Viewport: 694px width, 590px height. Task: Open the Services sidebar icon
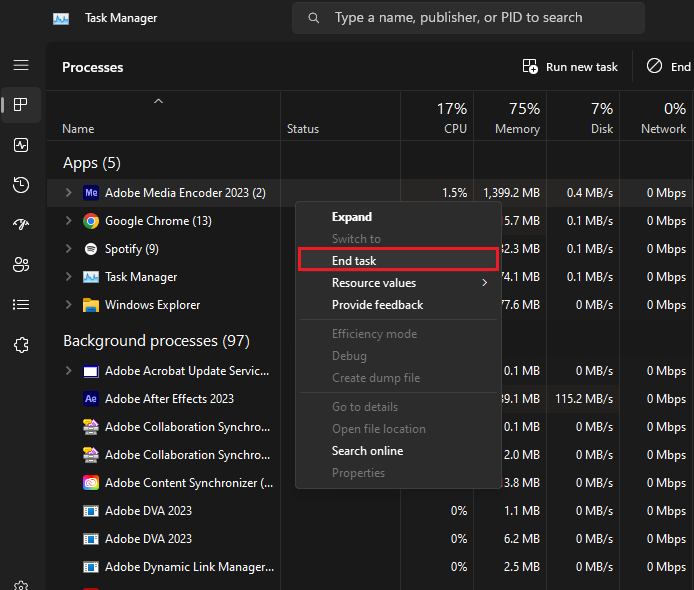pos(21,345)
